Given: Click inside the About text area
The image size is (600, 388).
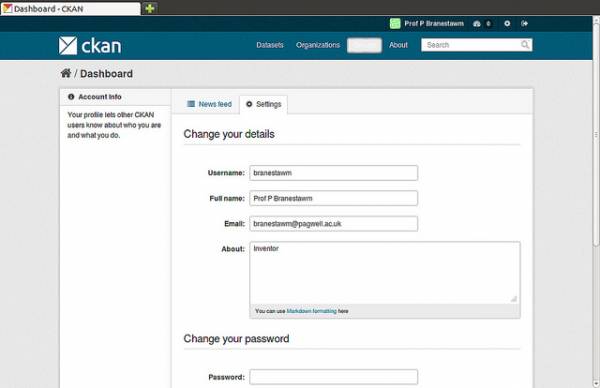Looking at the screenshot, I should click(x=385, y=273).
